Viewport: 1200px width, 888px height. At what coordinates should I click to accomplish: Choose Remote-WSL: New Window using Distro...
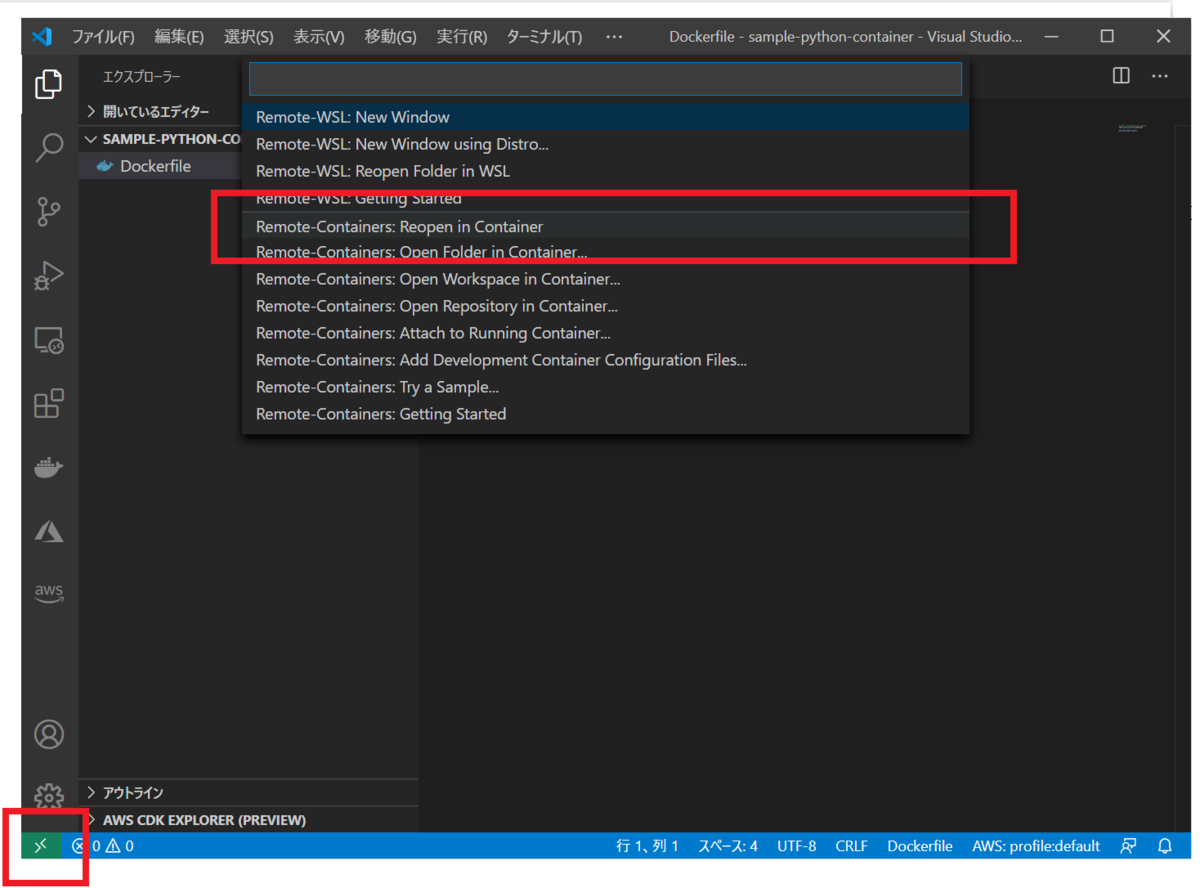coord(605,144)
